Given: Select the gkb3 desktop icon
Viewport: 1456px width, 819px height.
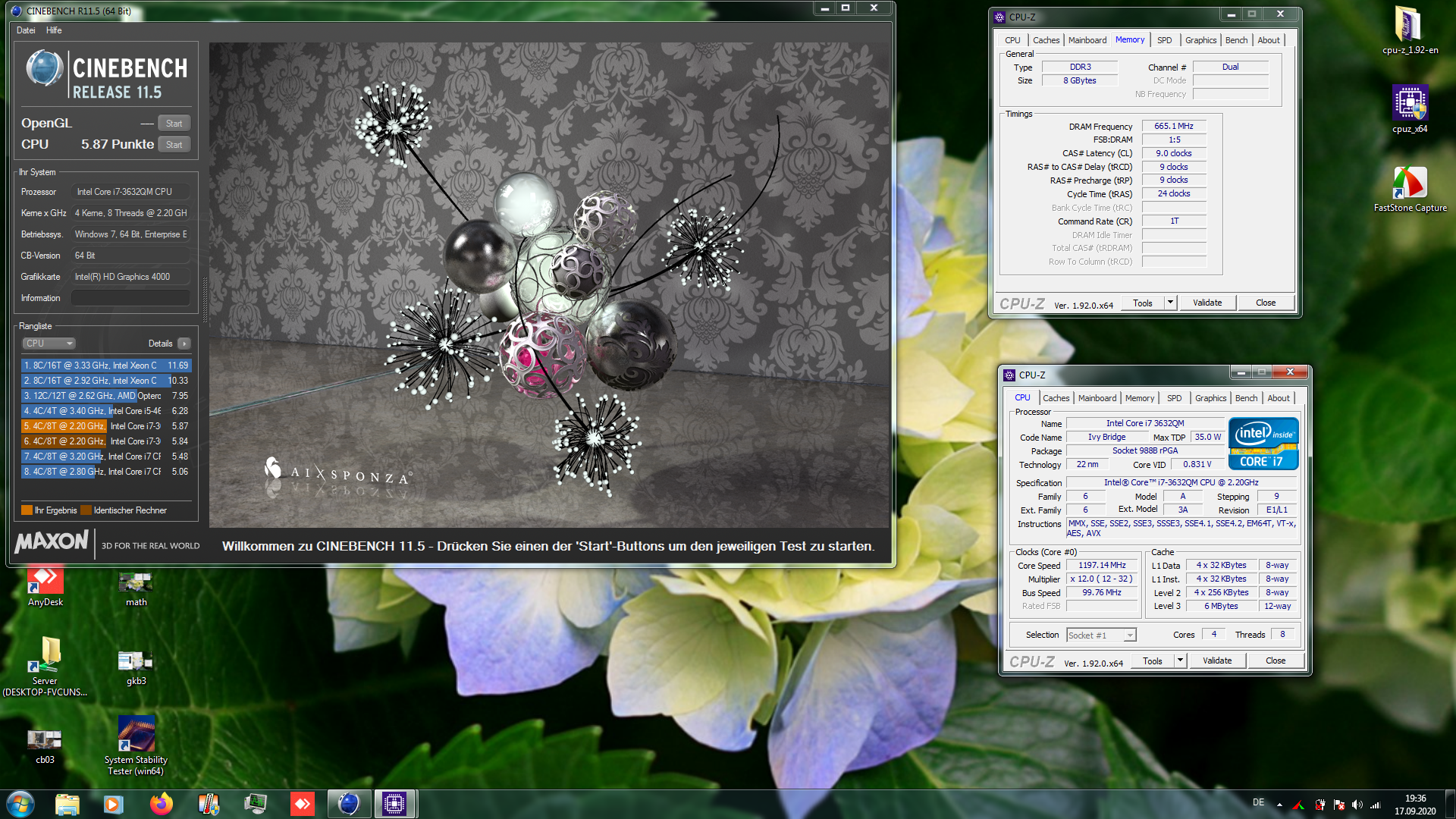Looking at the screenshot, I should (x=136, y=667).
